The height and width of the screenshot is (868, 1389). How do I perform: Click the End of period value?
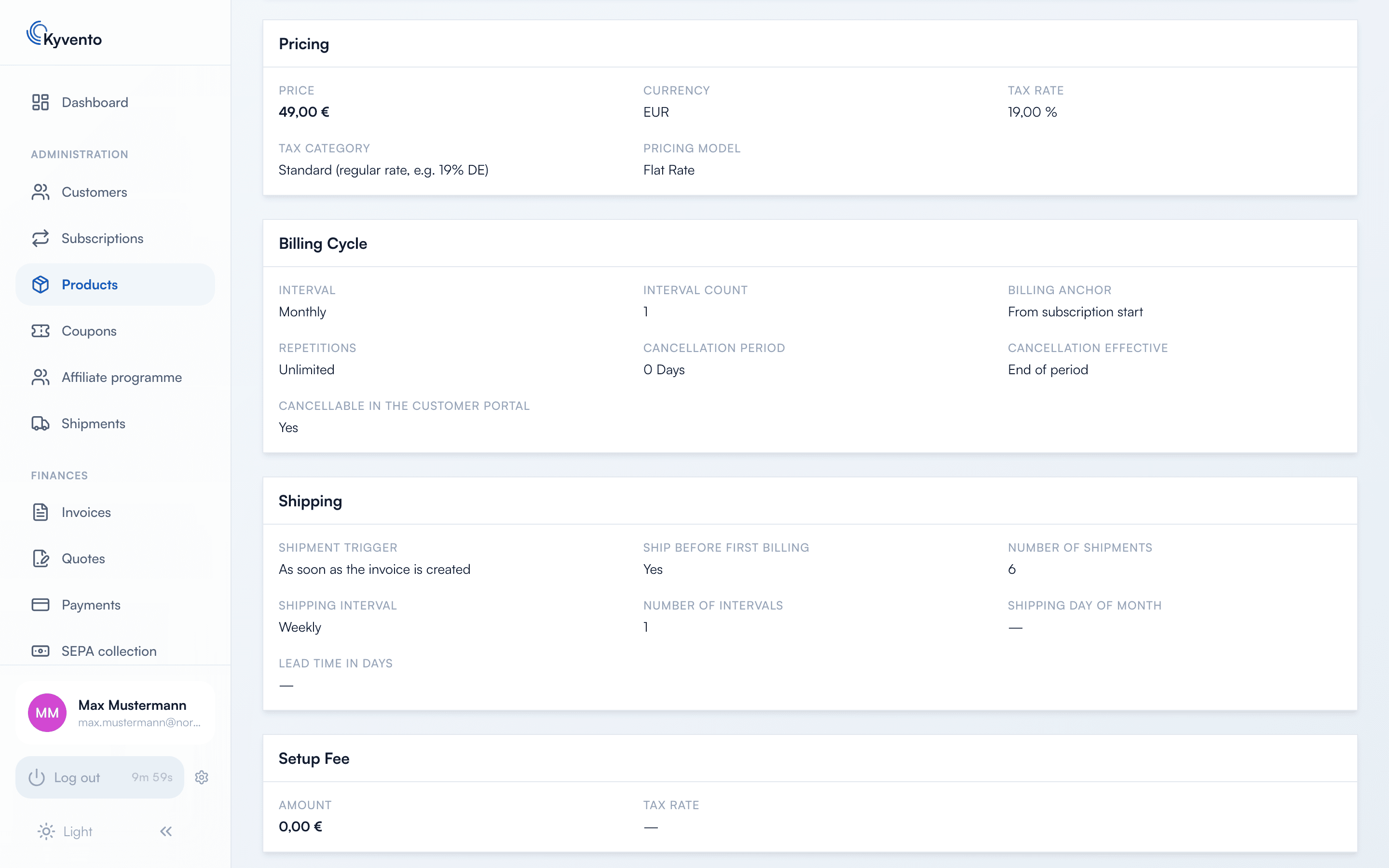click(1048, 370)
